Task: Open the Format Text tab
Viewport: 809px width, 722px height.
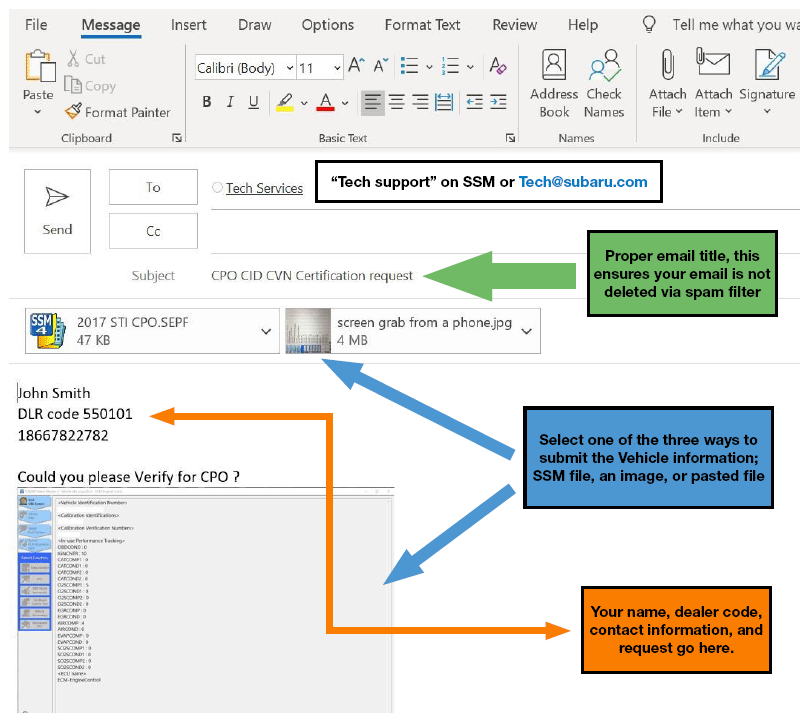Action: tap(422, 25)
